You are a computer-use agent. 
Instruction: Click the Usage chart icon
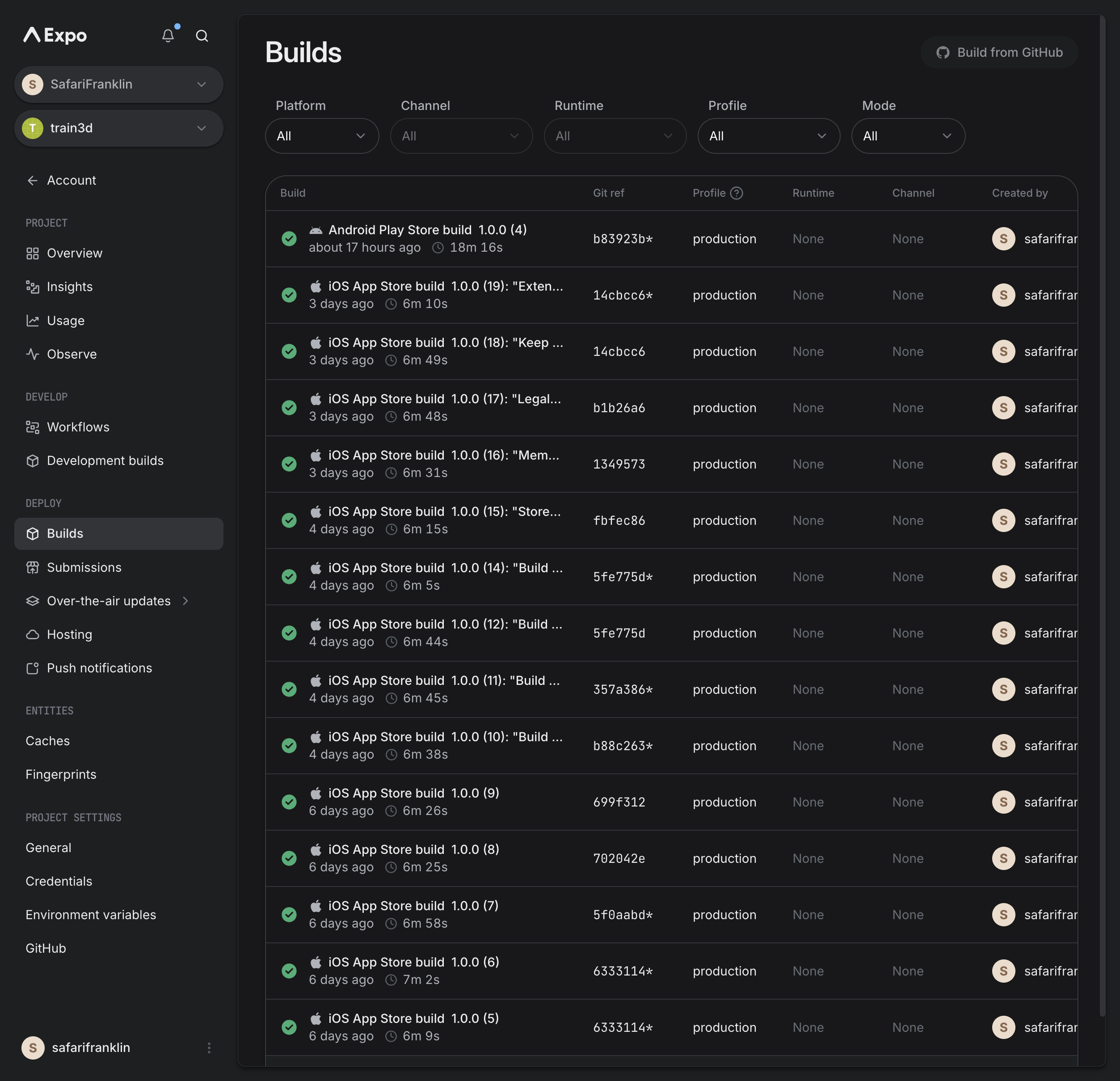click(33, 321)
